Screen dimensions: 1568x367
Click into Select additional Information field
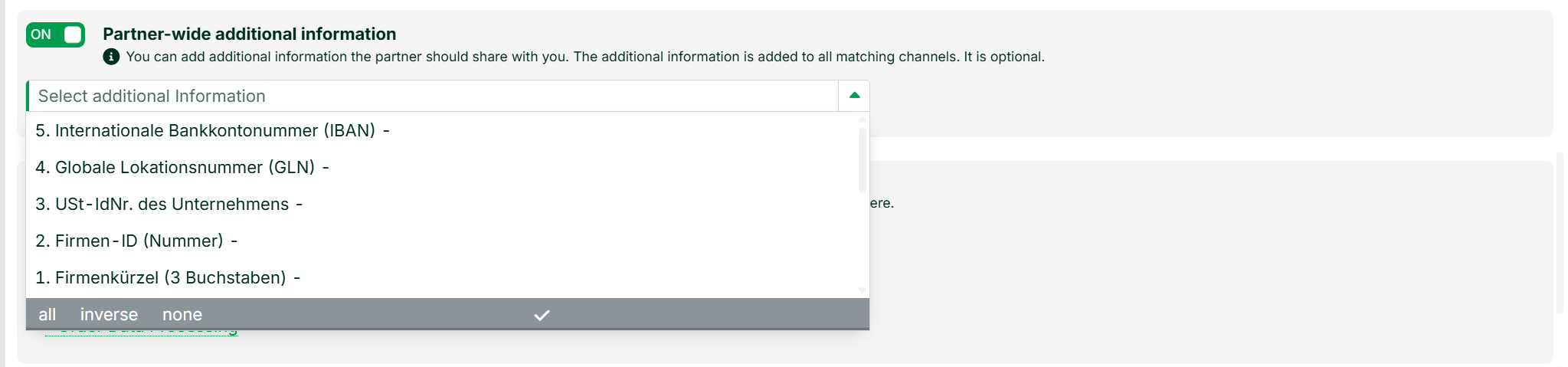433,96
